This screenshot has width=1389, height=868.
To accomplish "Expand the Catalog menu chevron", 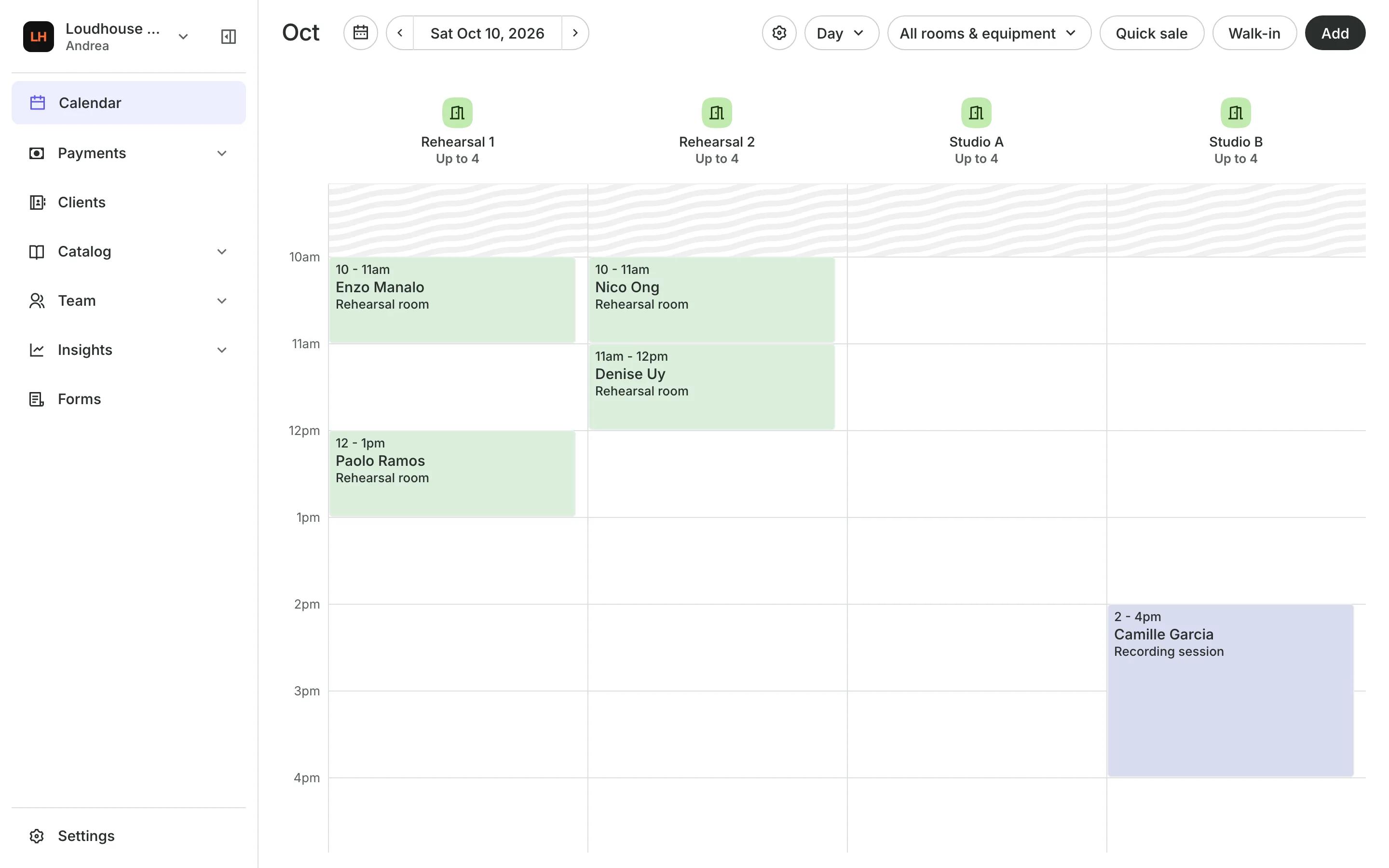I will (x=221, y=251).
